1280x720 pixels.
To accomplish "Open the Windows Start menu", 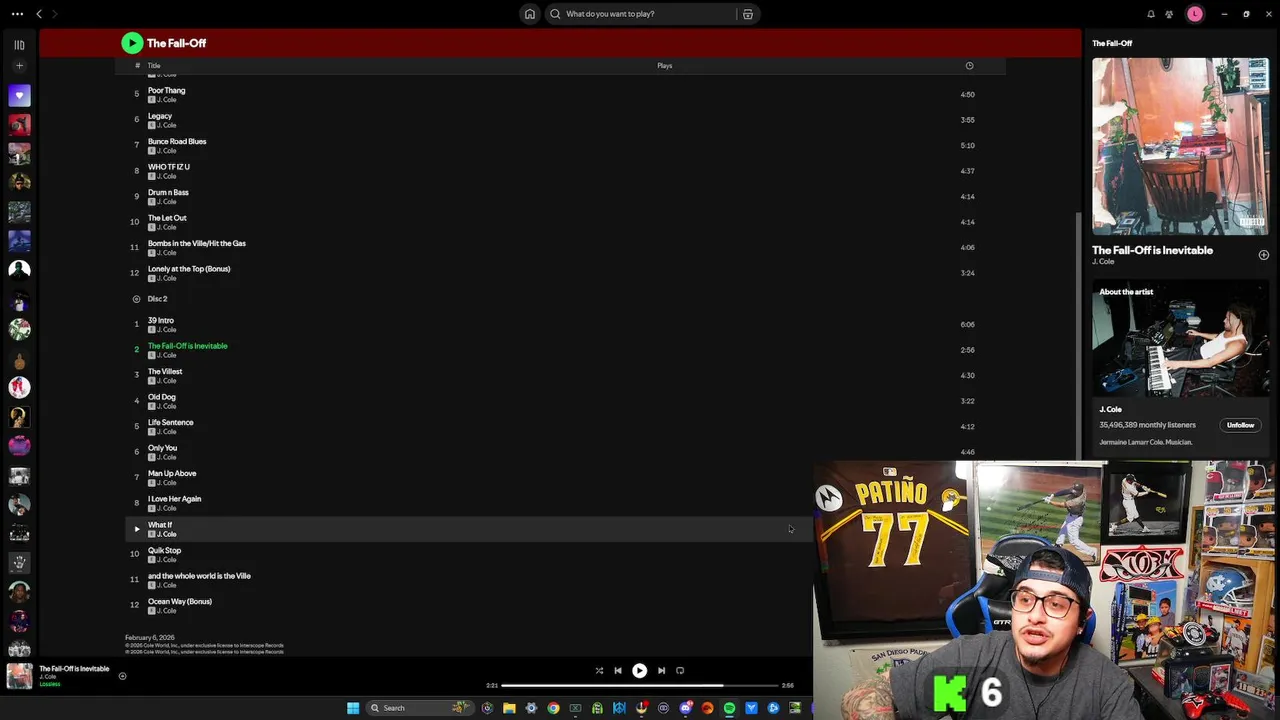I will tap(353, 708).
